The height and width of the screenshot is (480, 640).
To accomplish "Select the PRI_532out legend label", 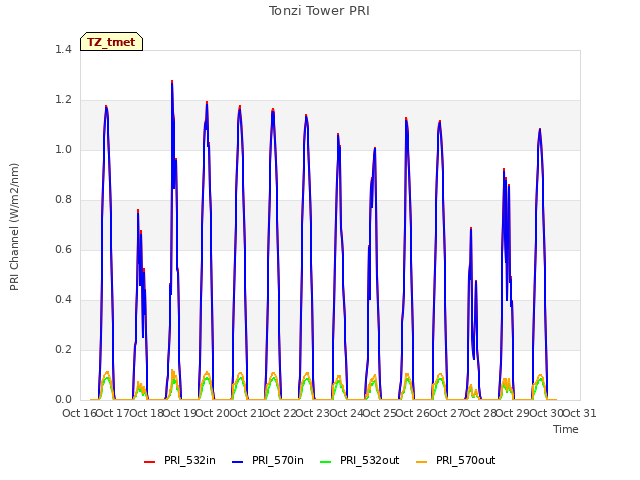I will [x=369, y=460].
